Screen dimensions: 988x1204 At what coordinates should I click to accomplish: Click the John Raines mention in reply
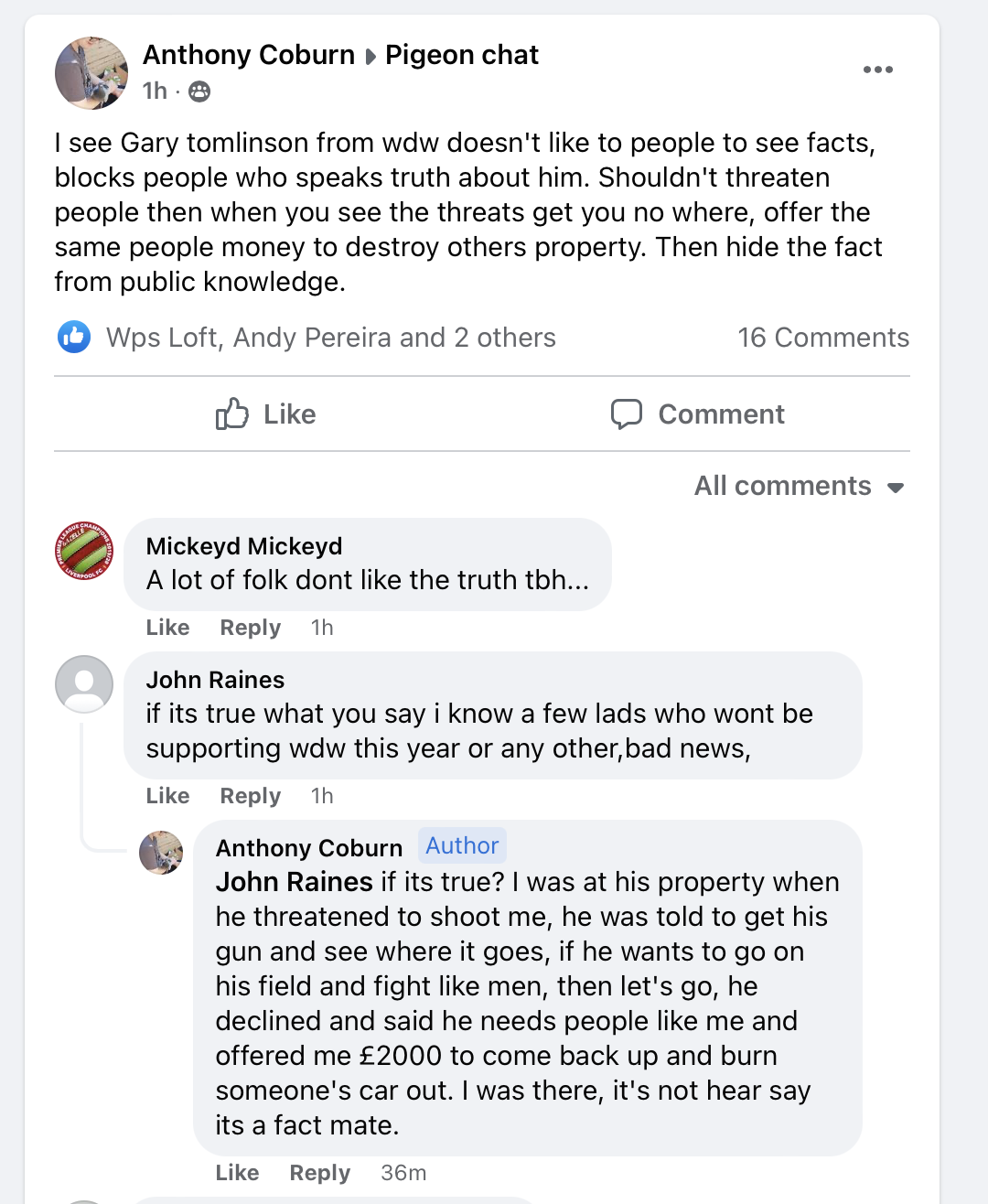pyautogui.click(x=294, y=882)
